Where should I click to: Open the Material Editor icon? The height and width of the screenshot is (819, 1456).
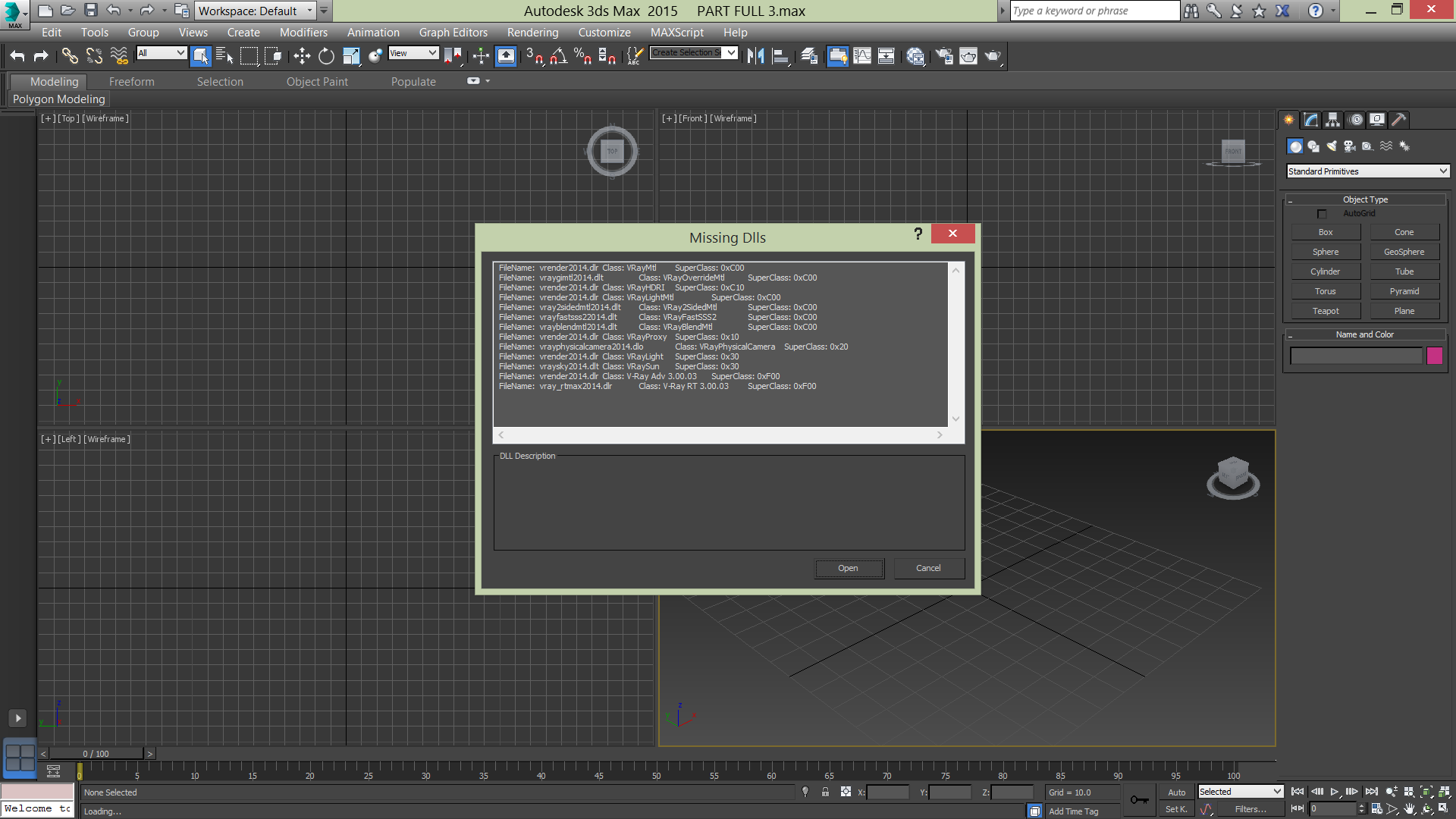(x=915, y=55)
